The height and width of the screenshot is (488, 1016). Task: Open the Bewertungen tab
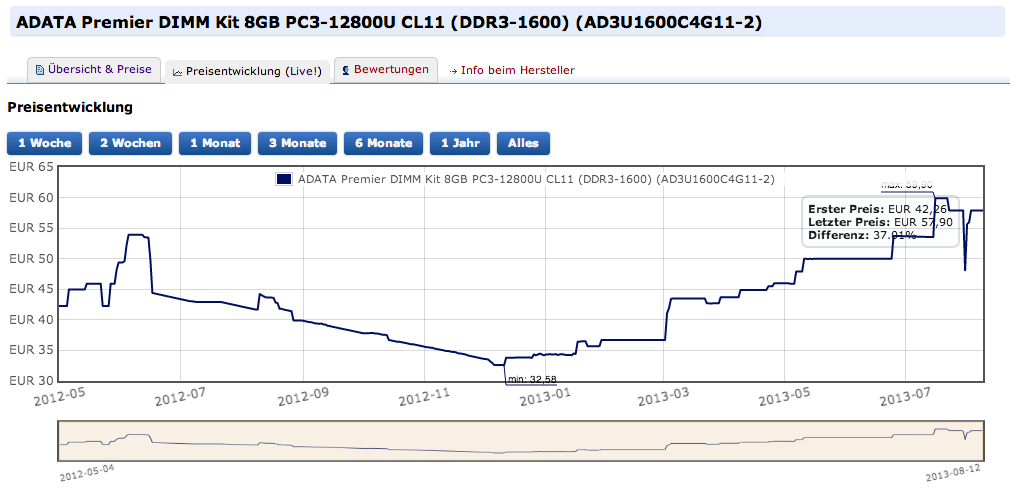click(x=386, y=69)
